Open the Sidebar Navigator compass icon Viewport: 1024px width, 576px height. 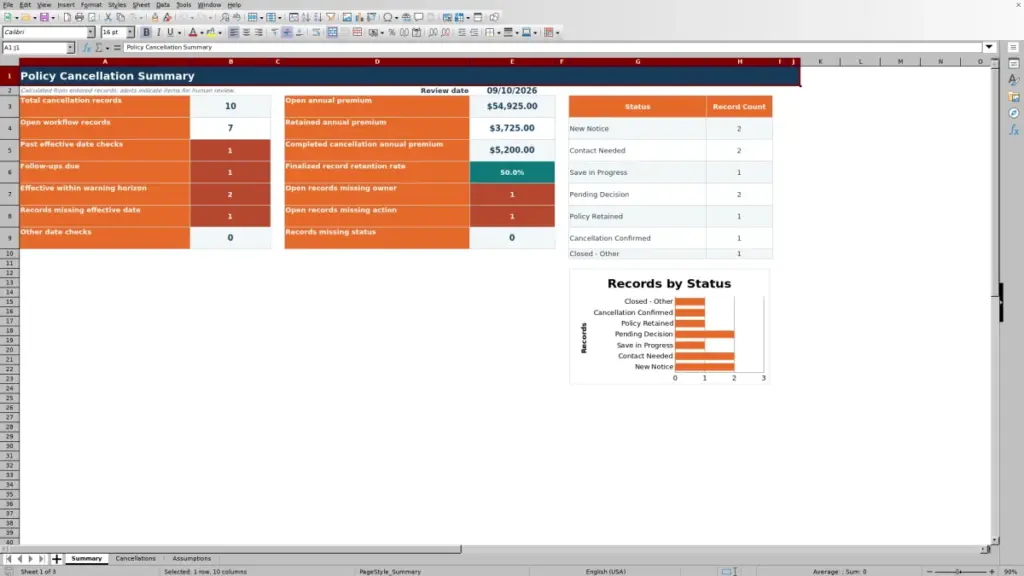[x=1014, y=114]
